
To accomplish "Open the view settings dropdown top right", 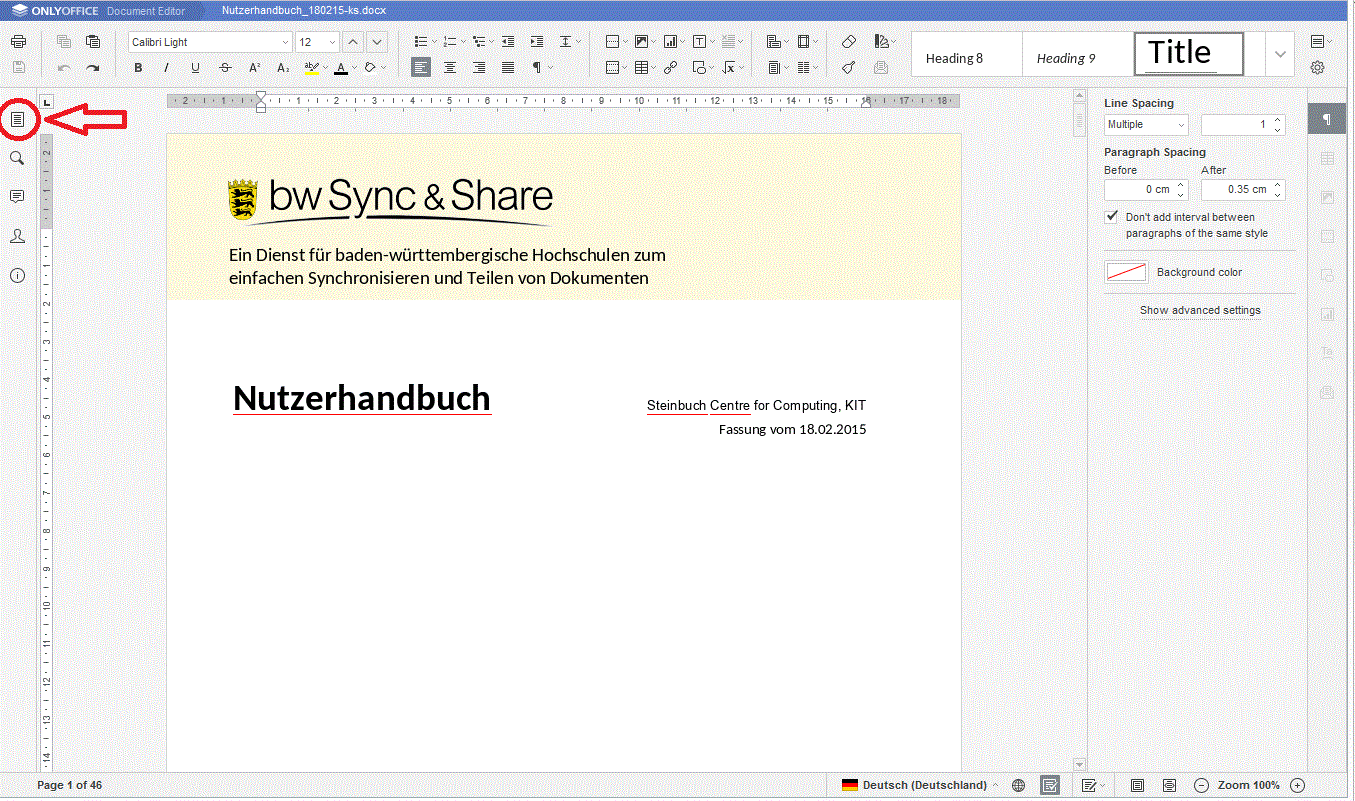I will [x=1322, y=42].
